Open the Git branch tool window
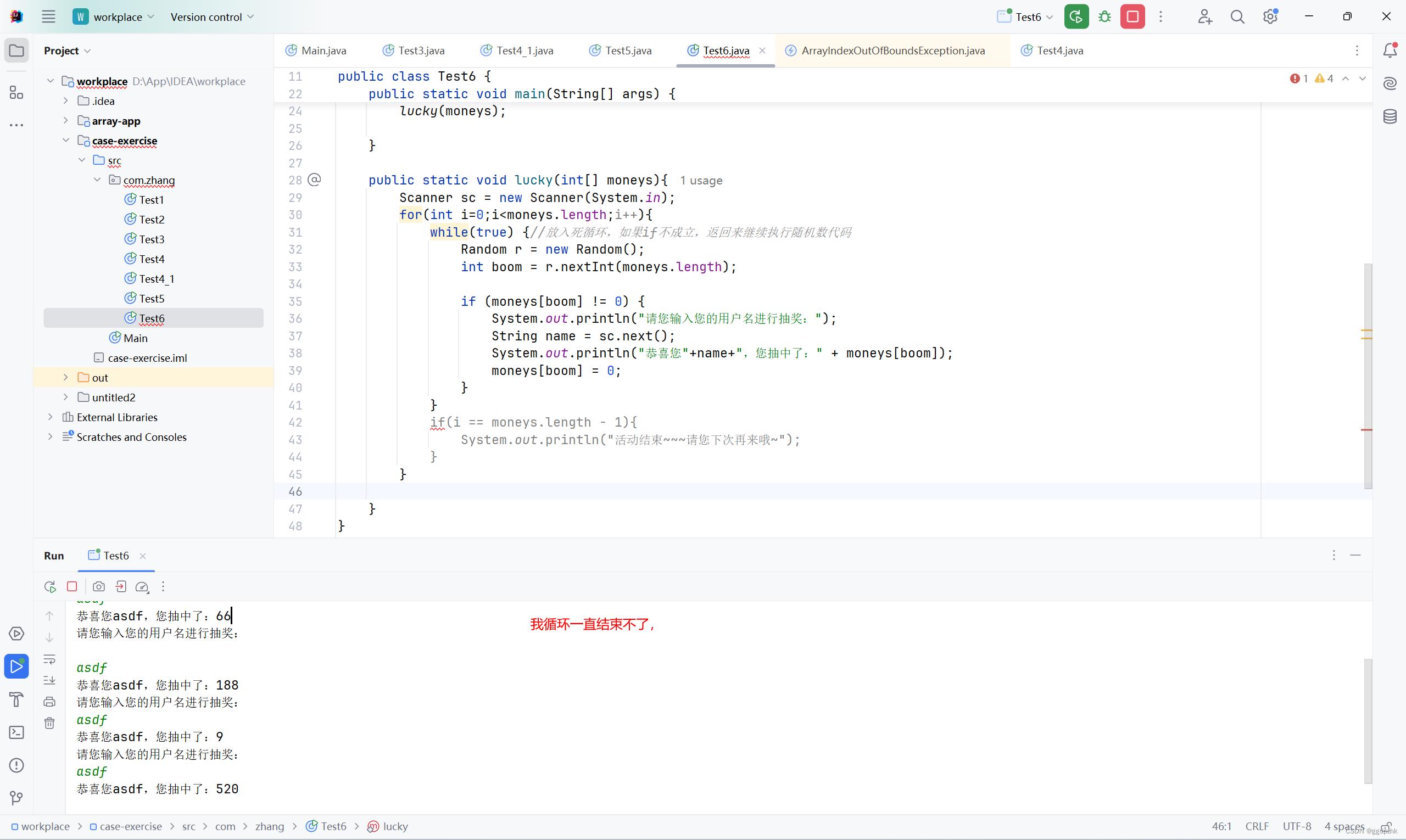 coord(16,798)
